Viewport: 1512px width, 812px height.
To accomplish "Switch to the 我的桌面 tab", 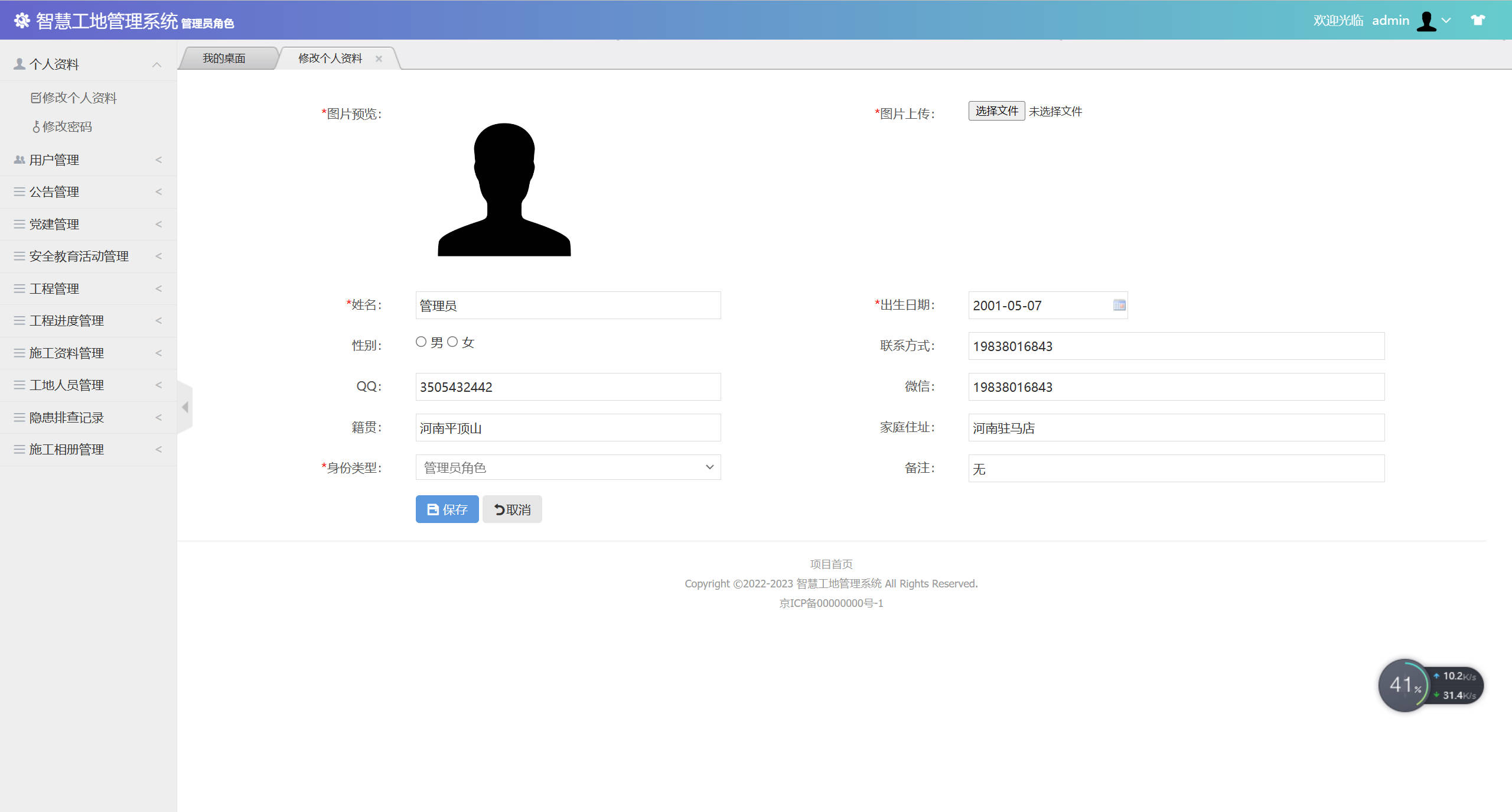I will [x=224, y=57].
